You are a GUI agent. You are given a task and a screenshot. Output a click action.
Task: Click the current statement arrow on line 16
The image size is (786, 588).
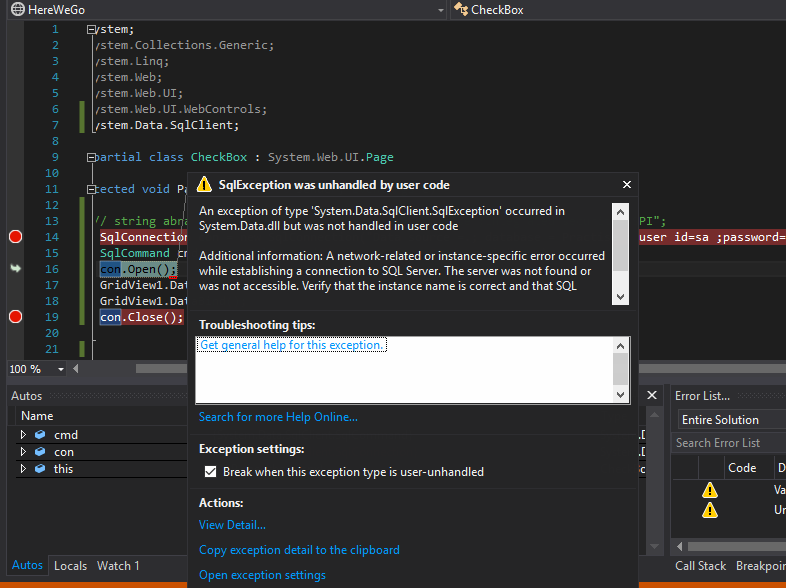coord(15,269)
